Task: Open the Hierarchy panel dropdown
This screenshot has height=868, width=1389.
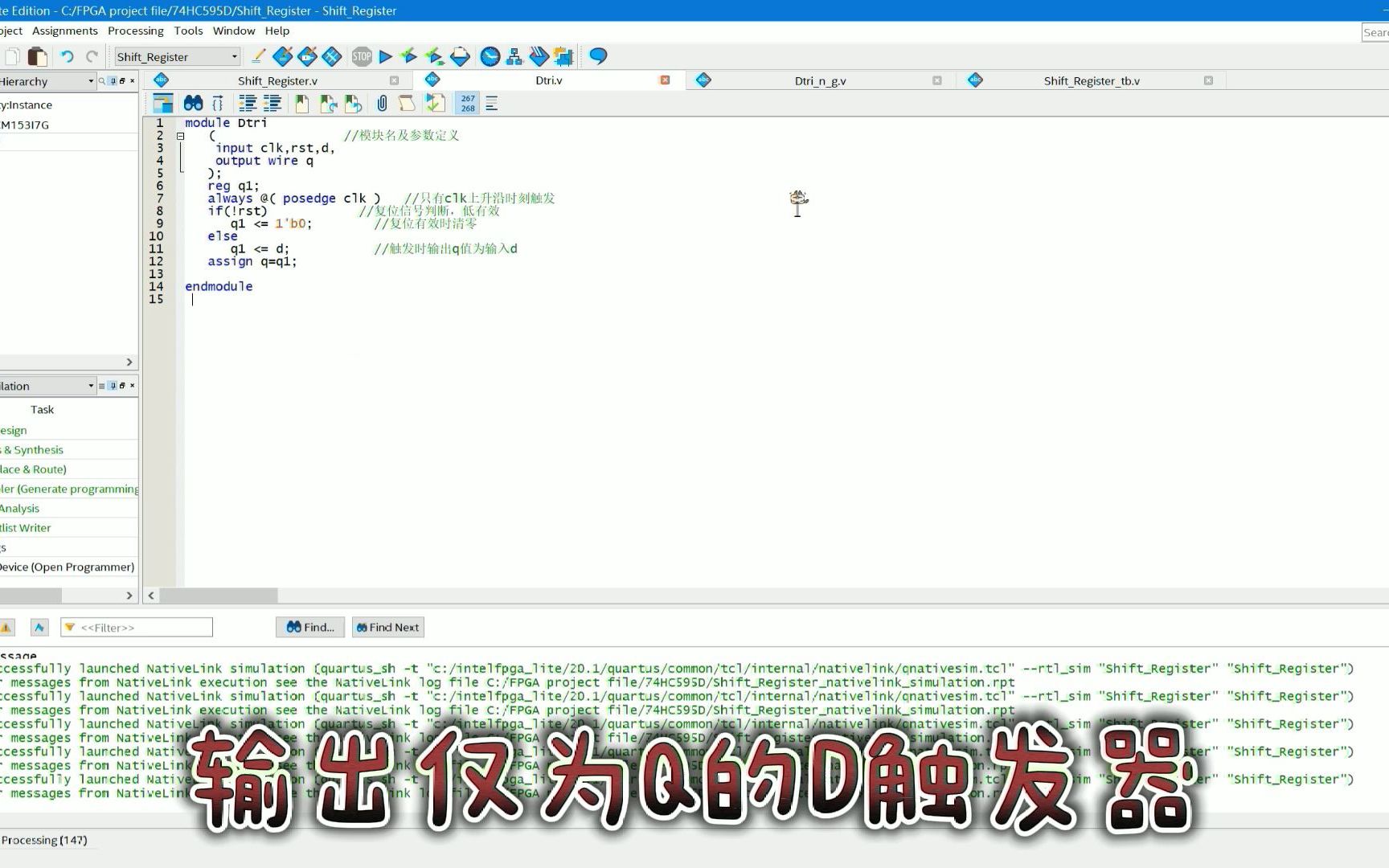Action: 91,81
